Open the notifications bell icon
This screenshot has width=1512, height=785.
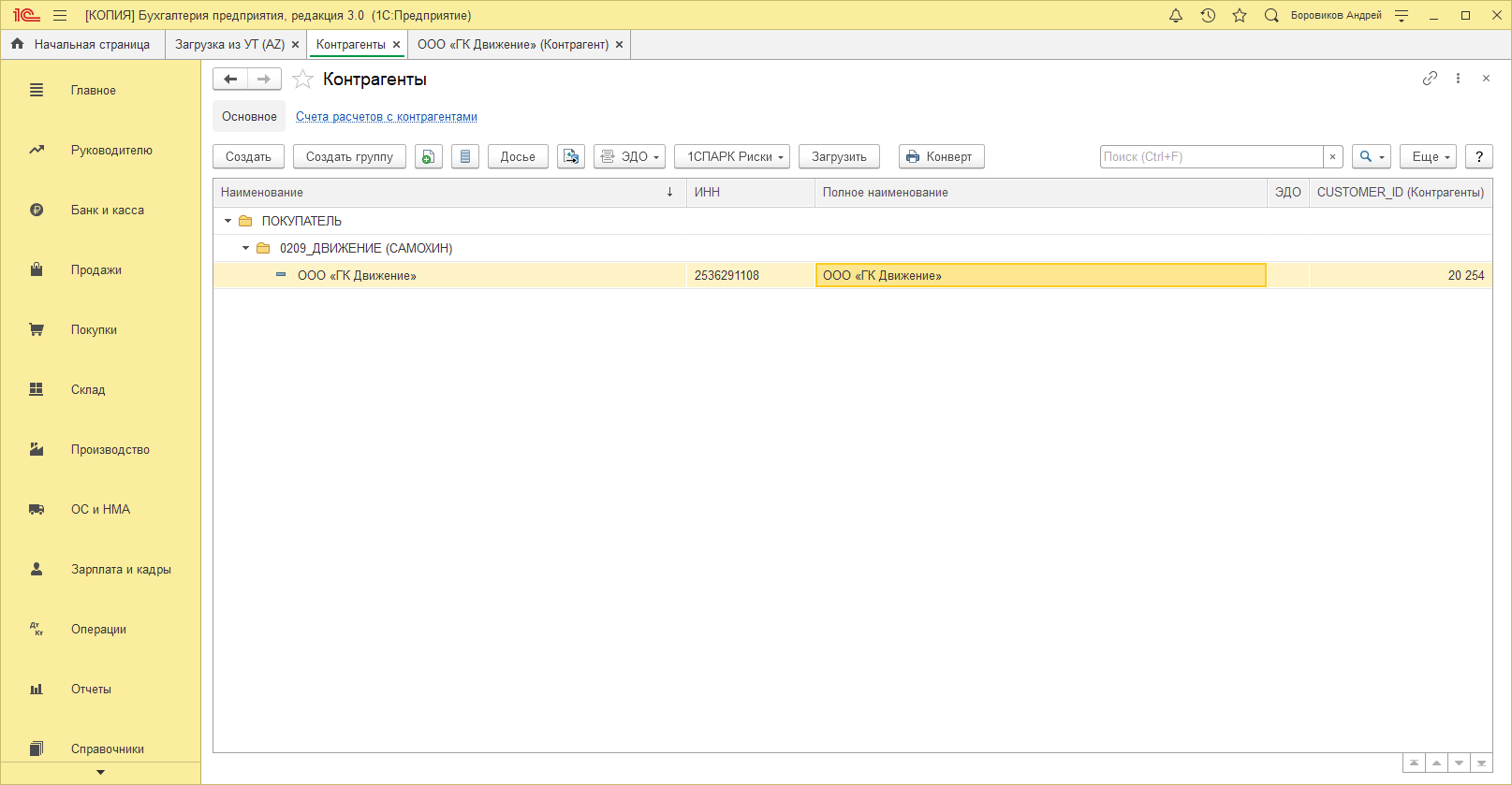point(1176,16)
